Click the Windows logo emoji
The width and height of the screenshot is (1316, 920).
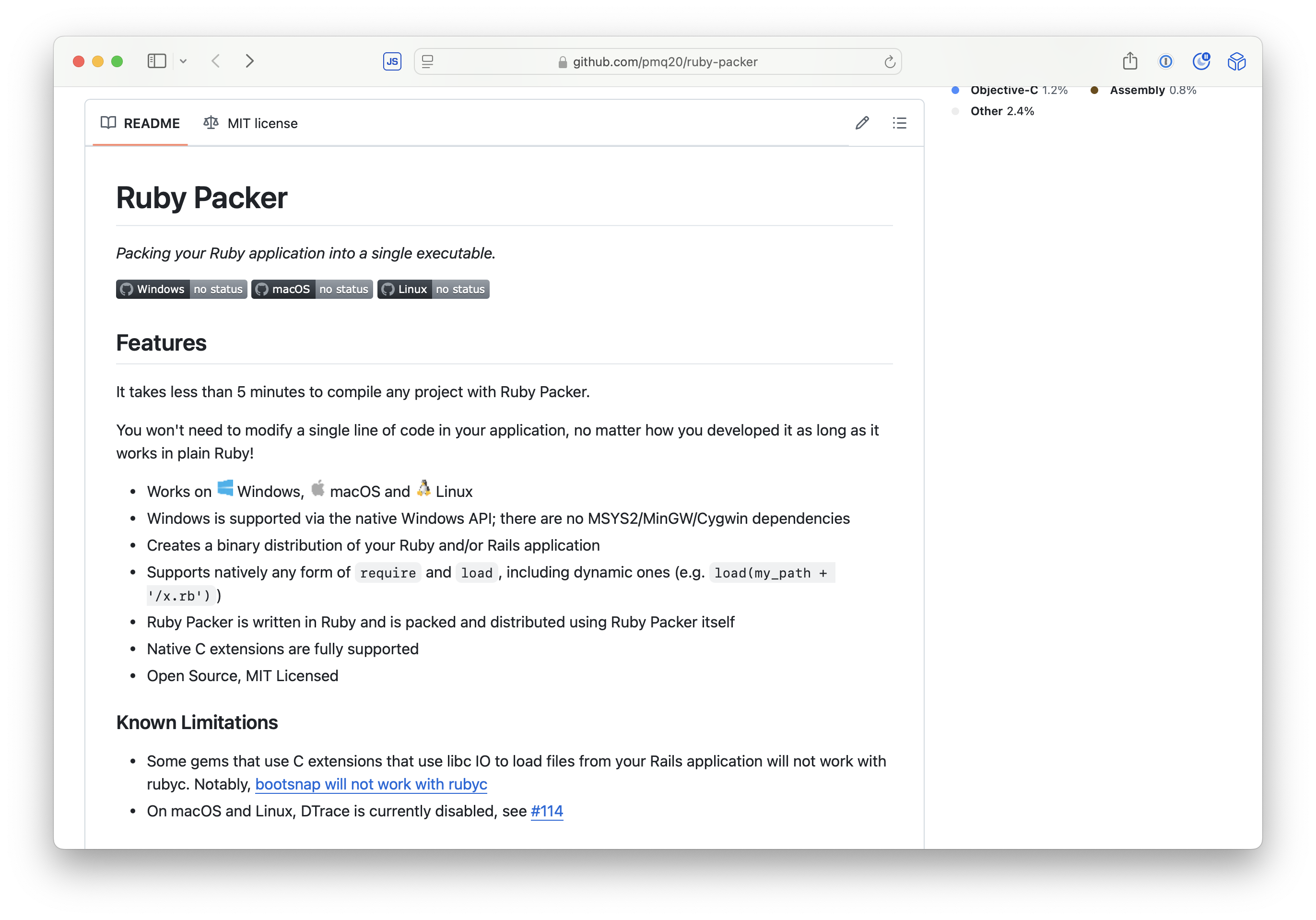click(x=225, y=488)
